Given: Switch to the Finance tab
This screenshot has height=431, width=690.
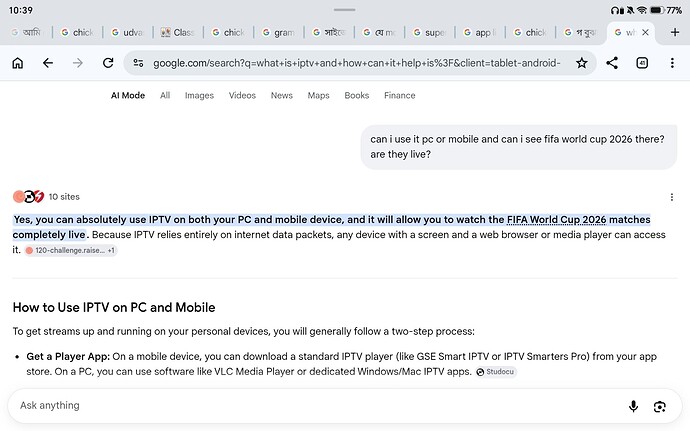Looking at the screenshot, I should click(400, 95).
